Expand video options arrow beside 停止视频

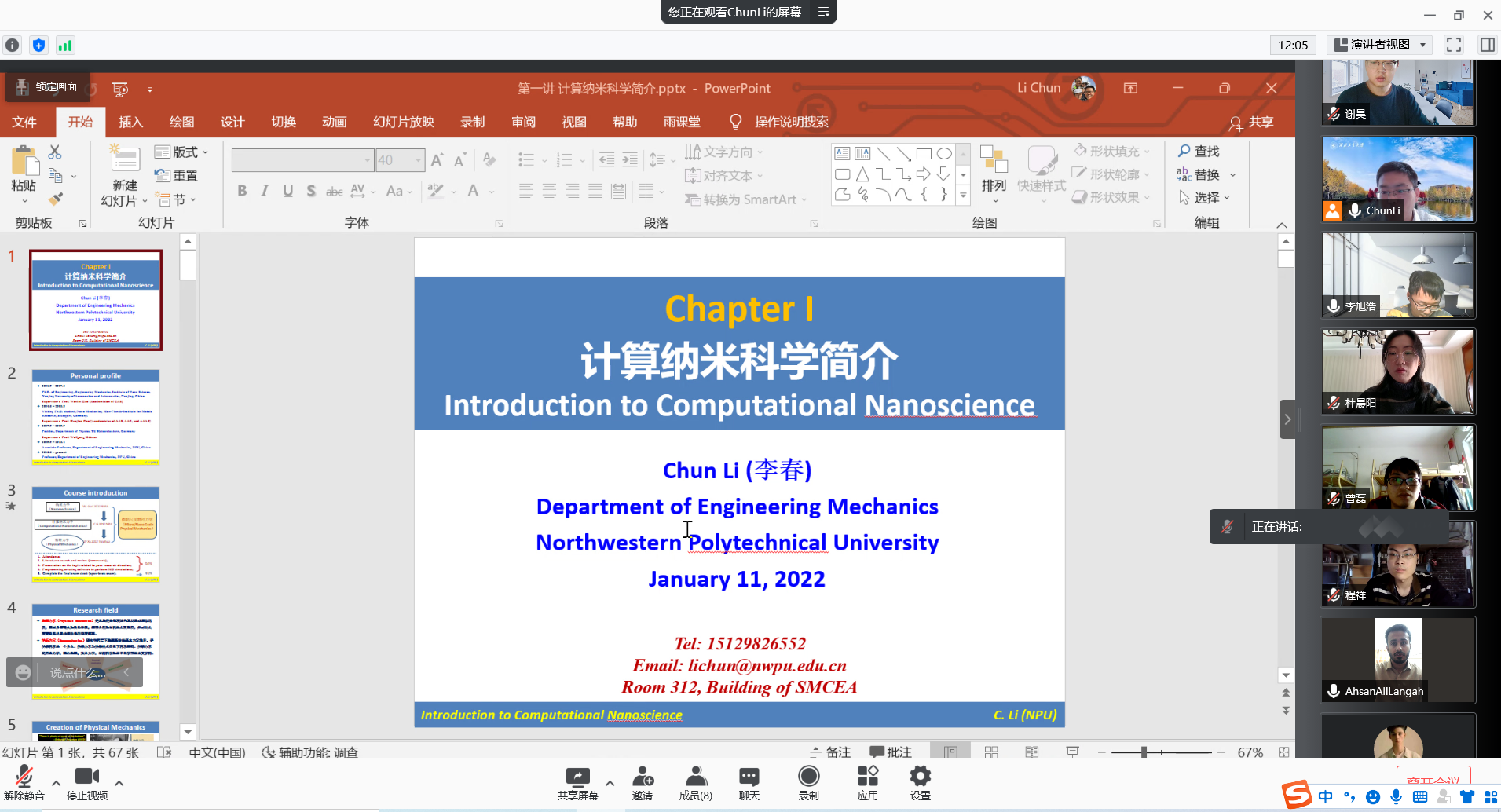119,783
